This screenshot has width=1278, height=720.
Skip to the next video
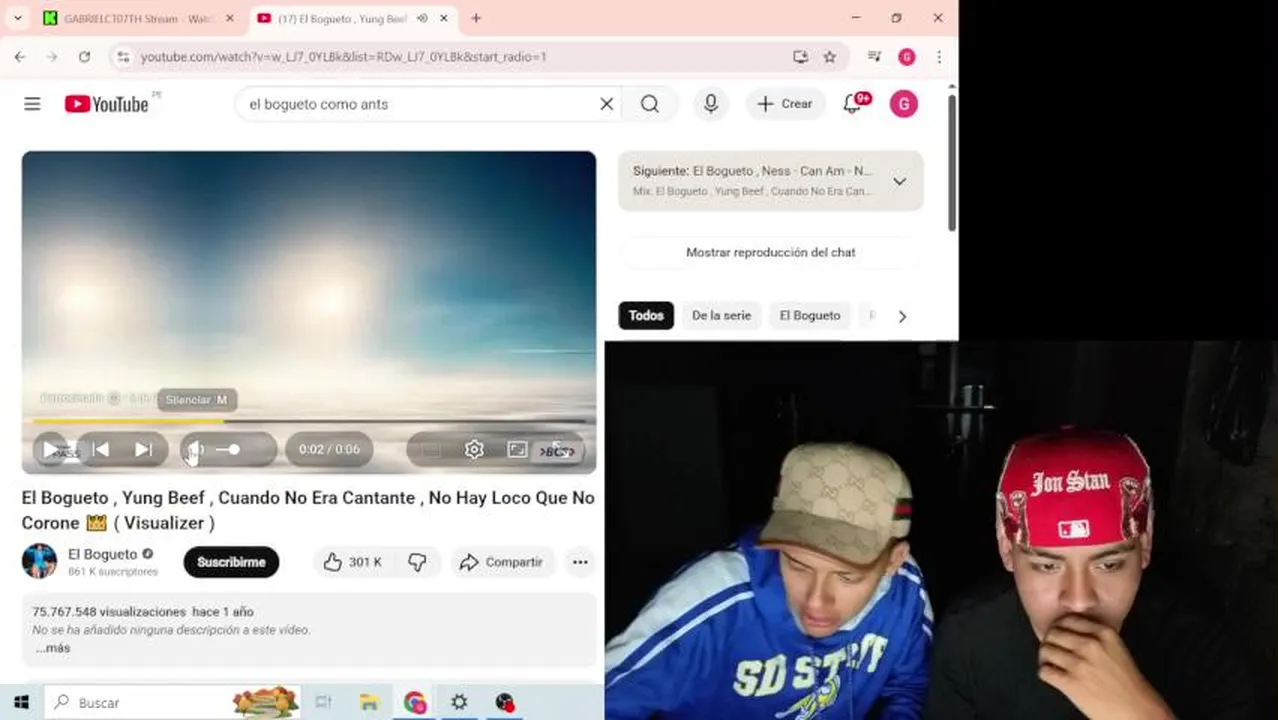[143, 450]
